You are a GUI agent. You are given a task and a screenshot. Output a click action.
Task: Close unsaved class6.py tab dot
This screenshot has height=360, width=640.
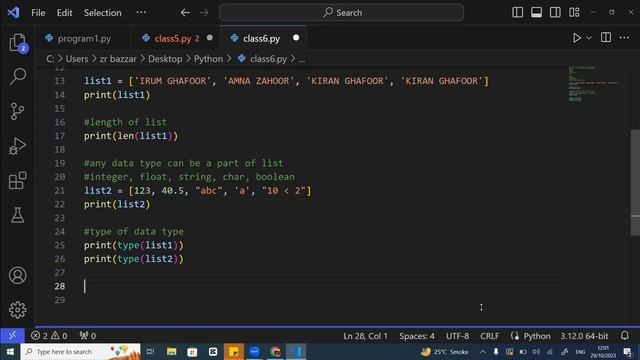pos(296,38)
